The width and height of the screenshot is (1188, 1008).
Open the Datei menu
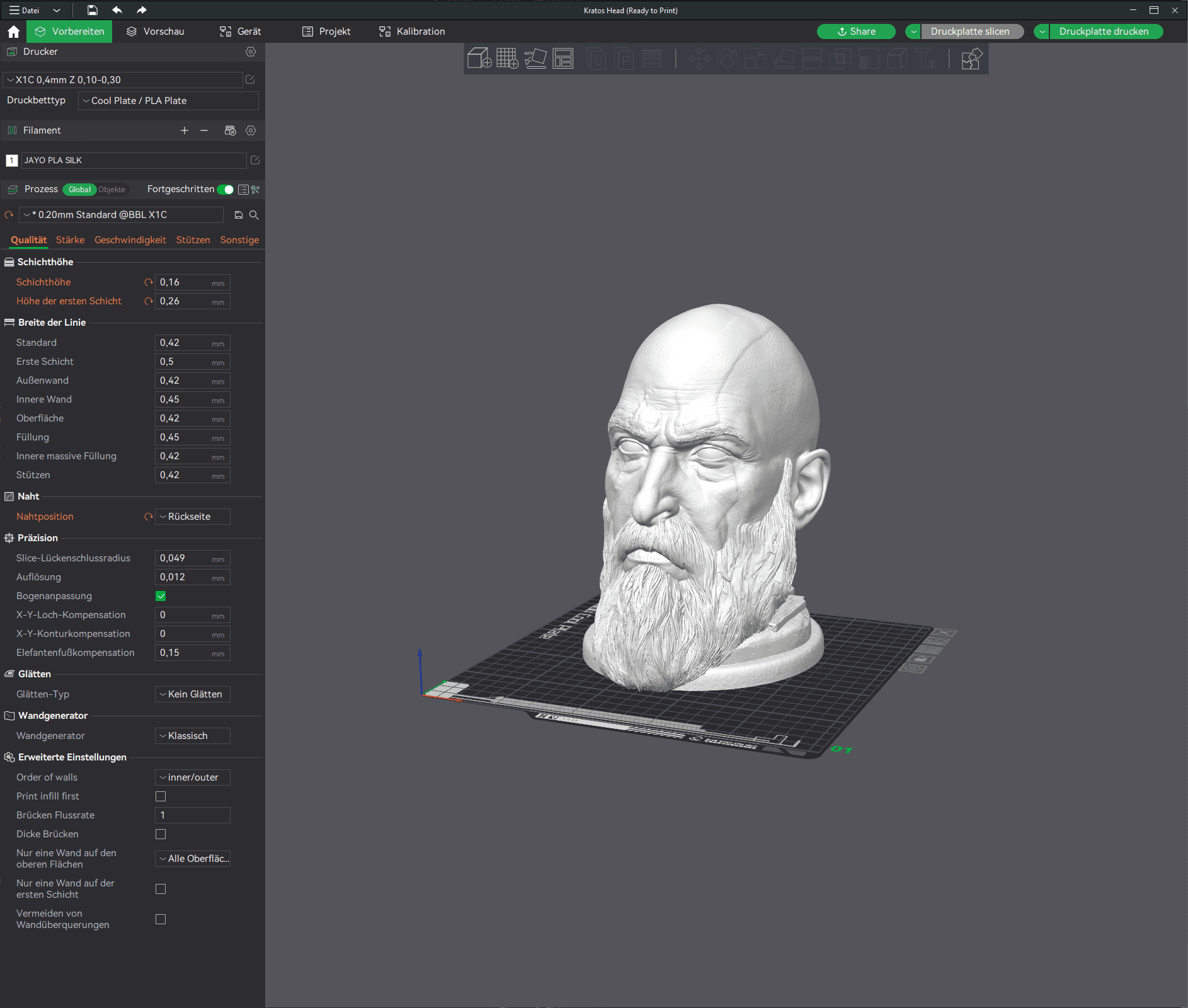tap(25, 10)
